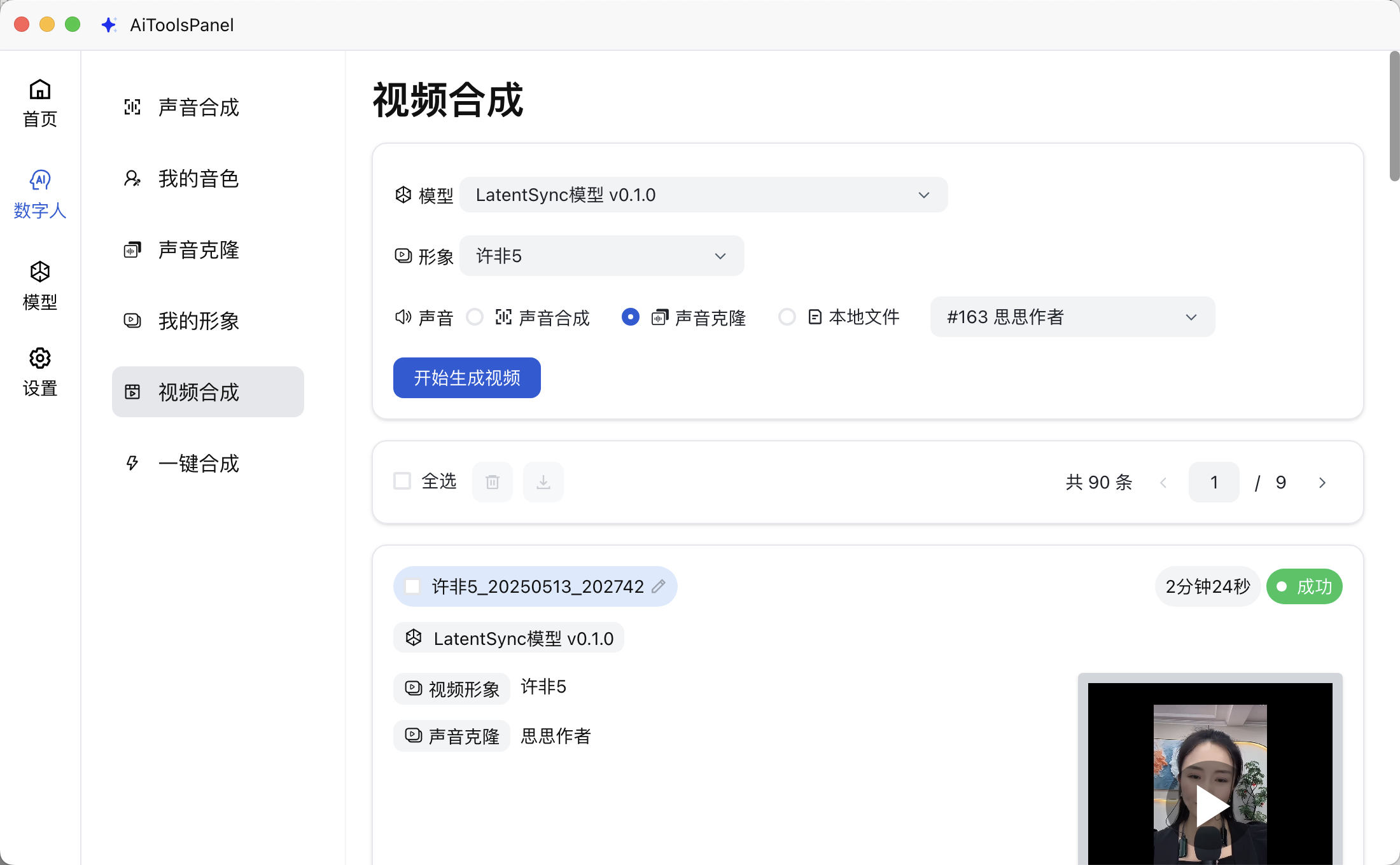The width and height of the screenshot is (1400, 865).
Task: Click the 形象 video icon in form
Action: [403, 256]
